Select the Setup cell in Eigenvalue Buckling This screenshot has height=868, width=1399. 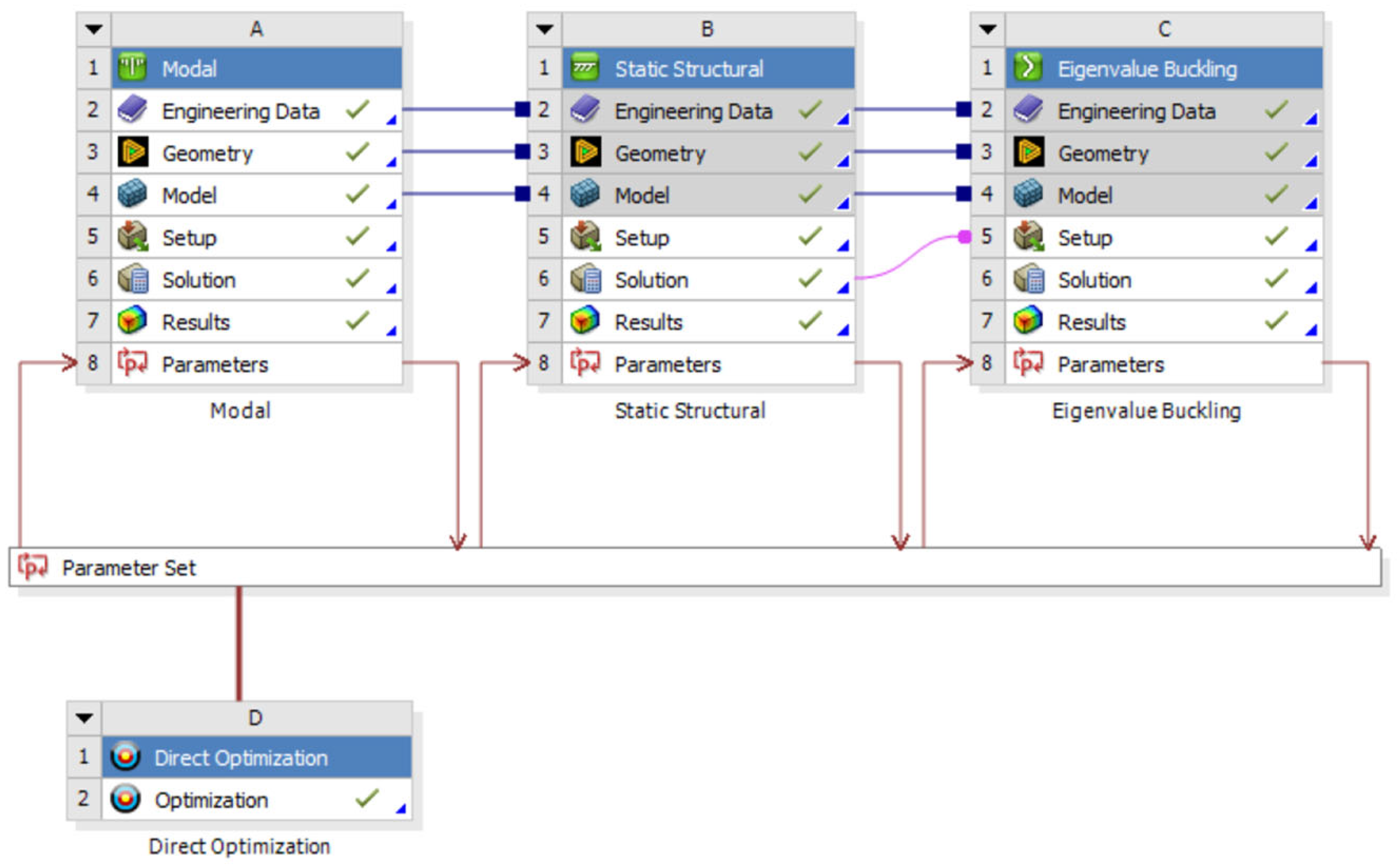point(1084,237)
